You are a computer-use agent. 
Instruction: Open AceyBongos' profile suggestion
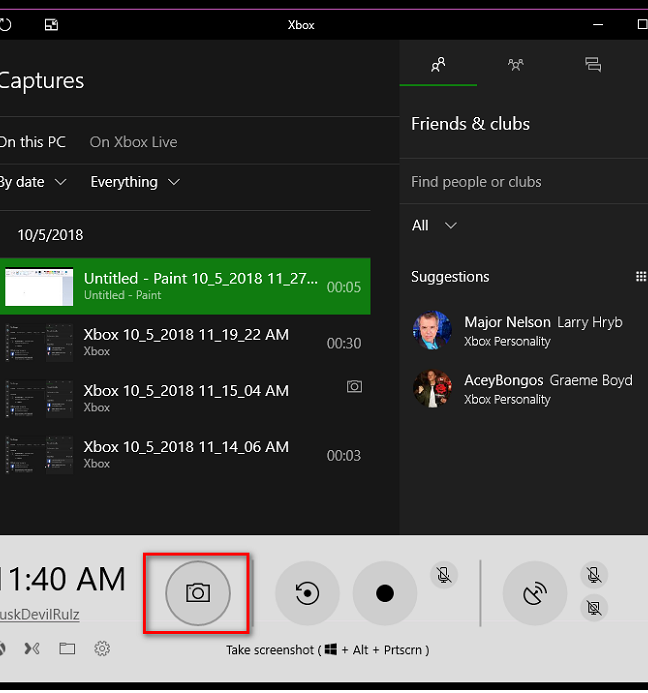(524, 389)
